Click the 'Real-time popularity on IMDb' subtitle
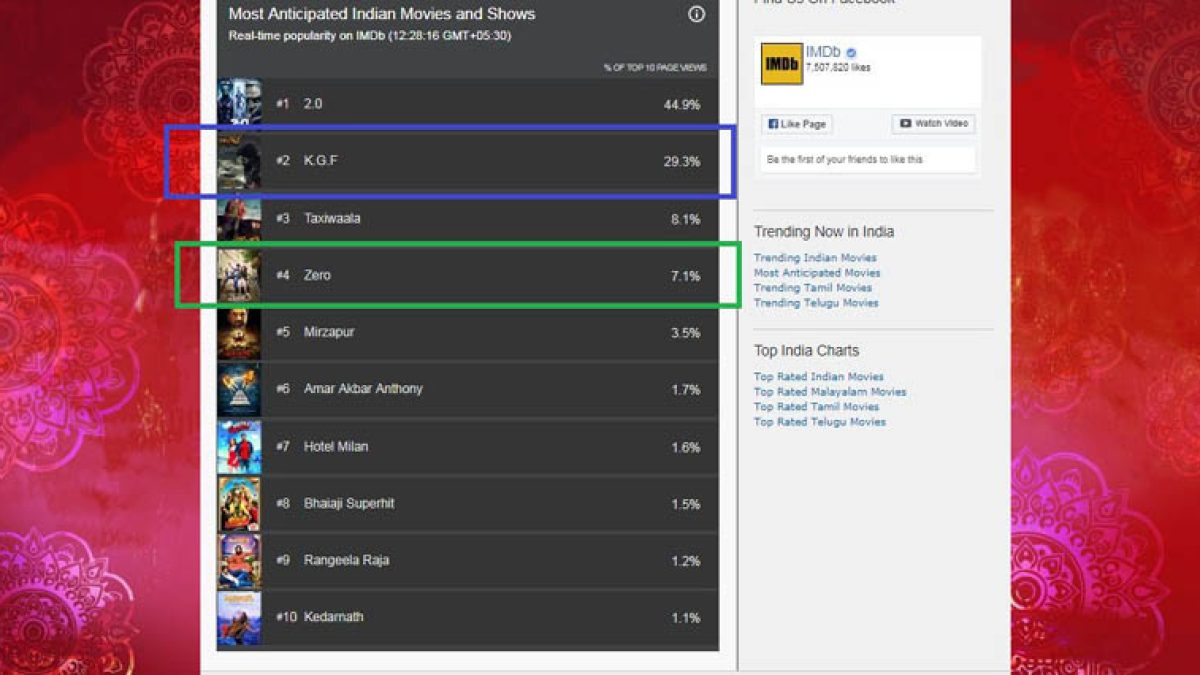The height and width of the screenshot is (675, 1200). click(370, 36)
